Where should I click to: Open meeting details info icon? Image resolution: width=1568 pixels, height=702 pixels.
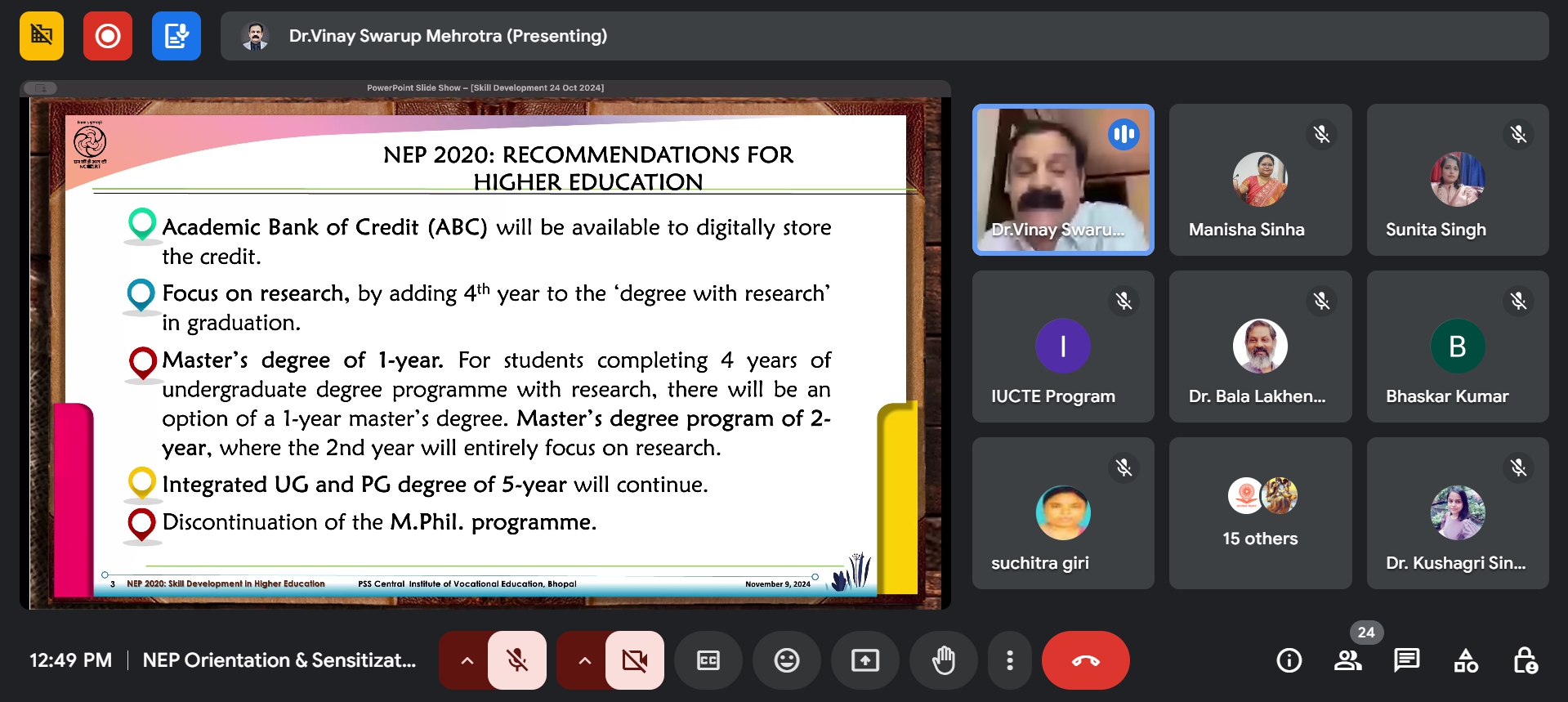tap(1289, 660)
